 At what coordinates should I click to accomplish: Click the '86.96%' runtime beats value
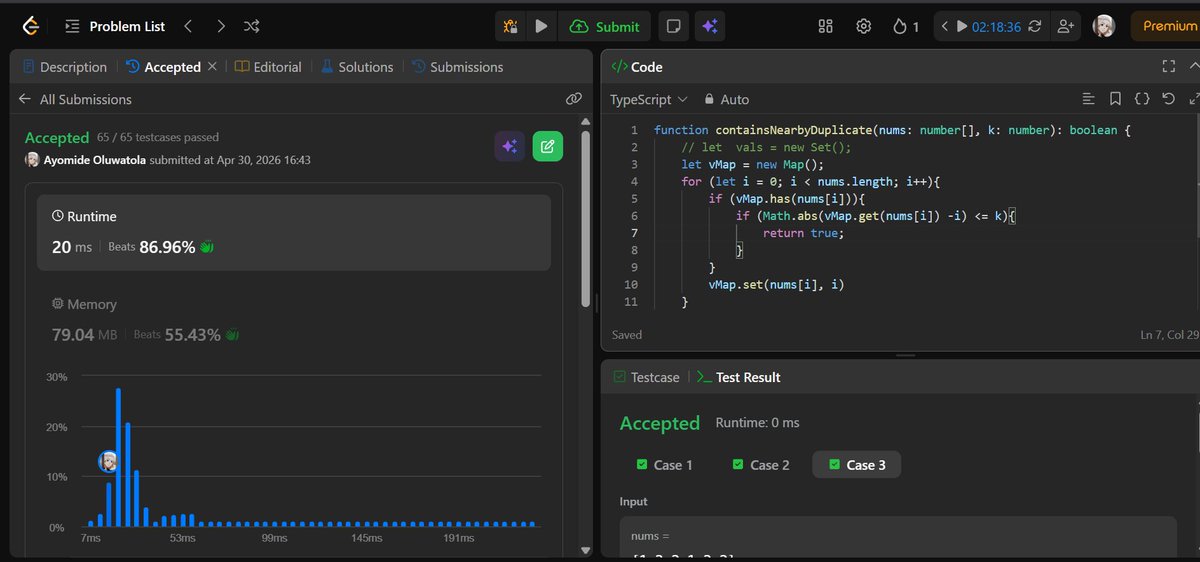(x=167, y=246)
